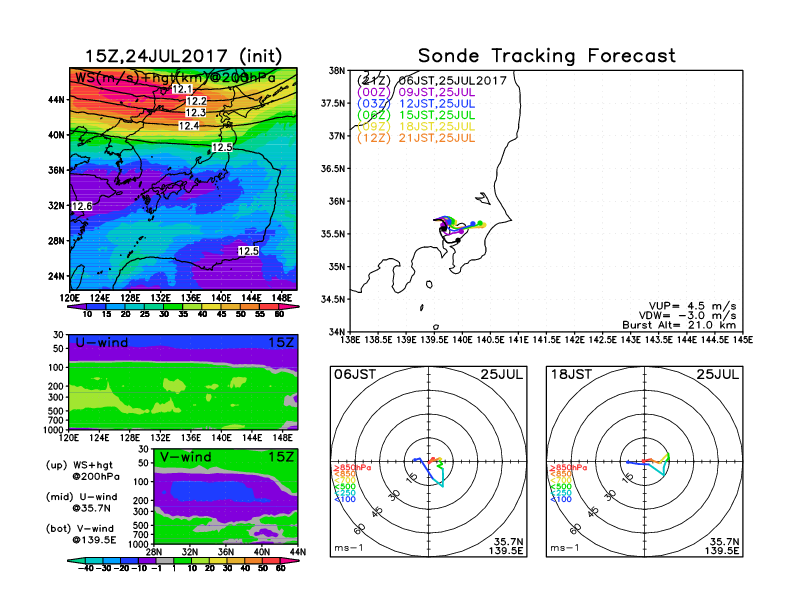Click the 1000 pressure label on U-wind axis
792x612 pixels.
tap(54, 430)
